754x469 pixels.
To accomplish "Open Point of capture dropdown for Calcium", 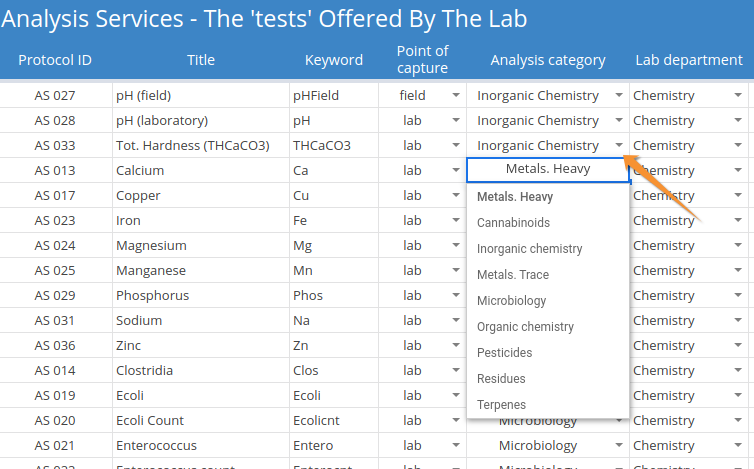I will (456, 171).
